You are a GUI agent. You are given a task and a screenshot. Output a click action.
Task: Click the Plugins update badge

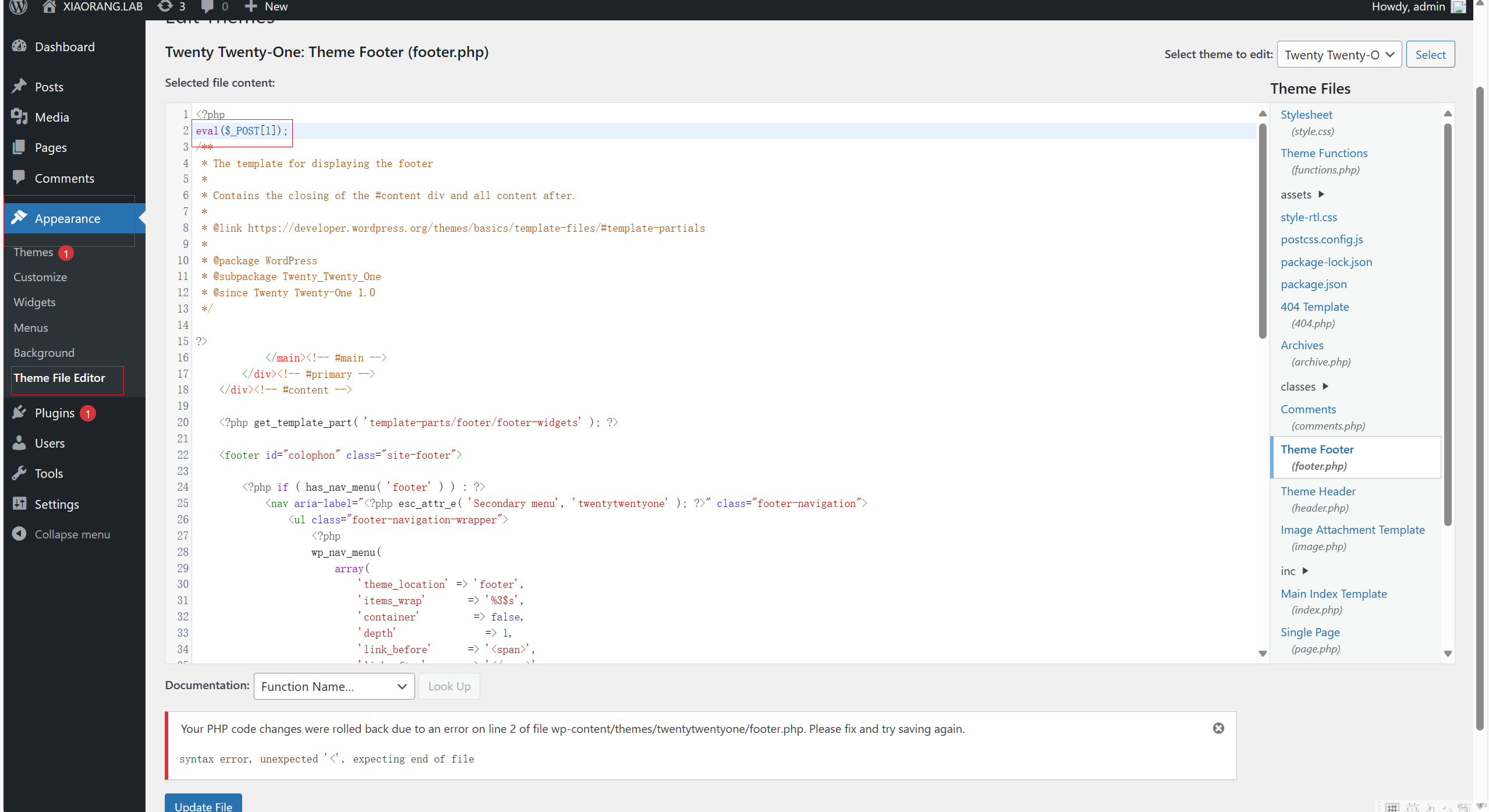click(x=88, y=413)
